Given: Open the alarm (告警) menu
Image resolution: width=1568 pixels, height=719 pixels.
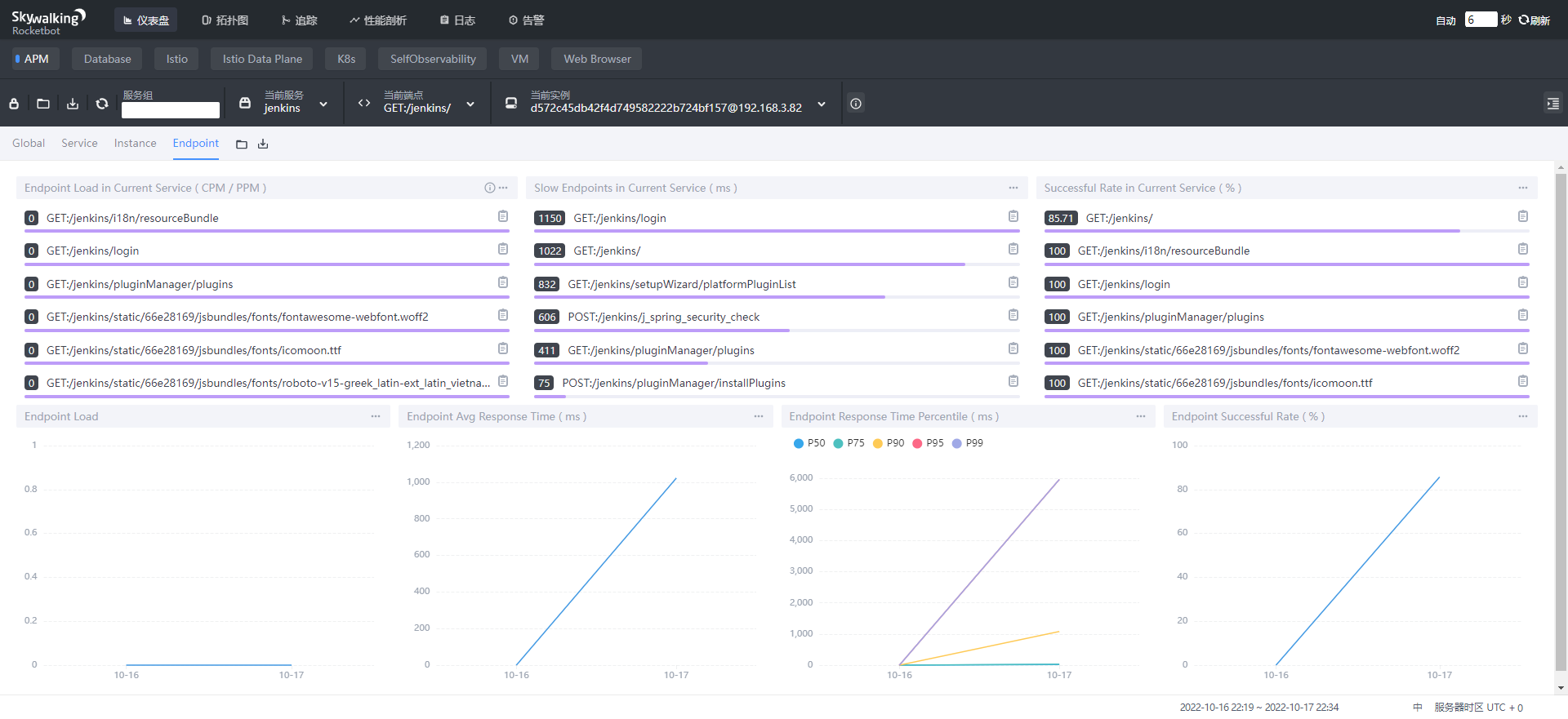Looking at the screenshot, I should tap(526, 20).
